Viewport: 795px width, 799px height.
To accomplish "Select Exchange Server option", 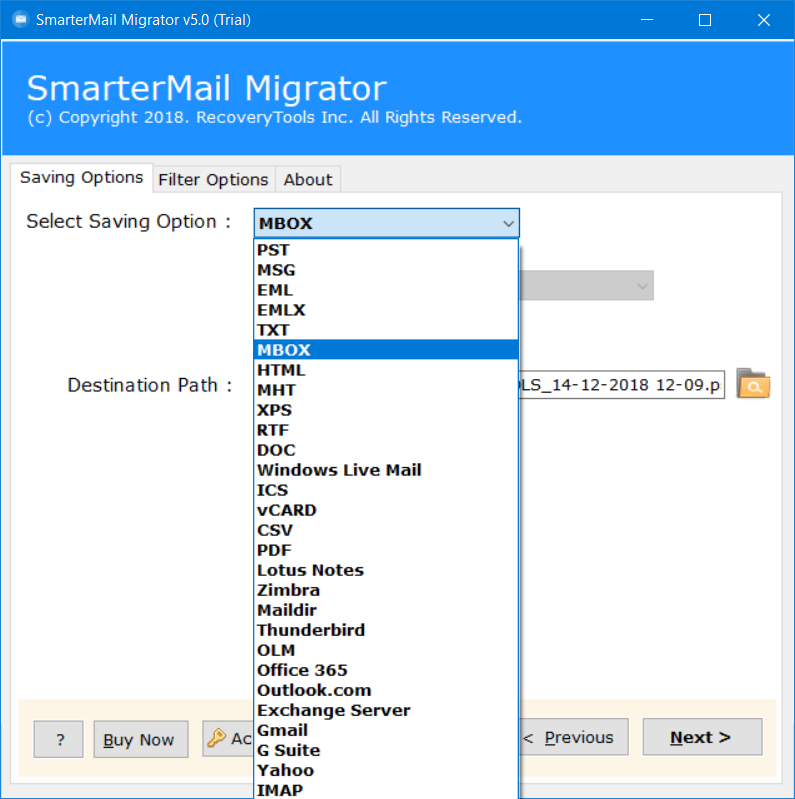I will pyautogui.click(x=386, y=710).
